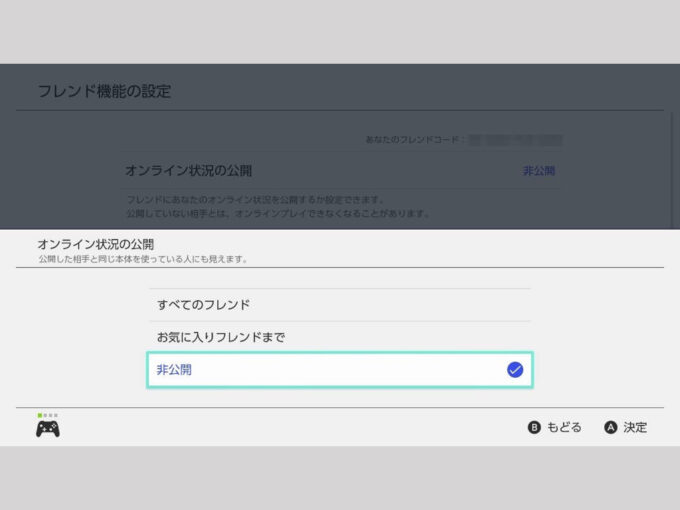Click the controller icon in the footer
The width and height of the screenshot is (680, 510).
48,429
